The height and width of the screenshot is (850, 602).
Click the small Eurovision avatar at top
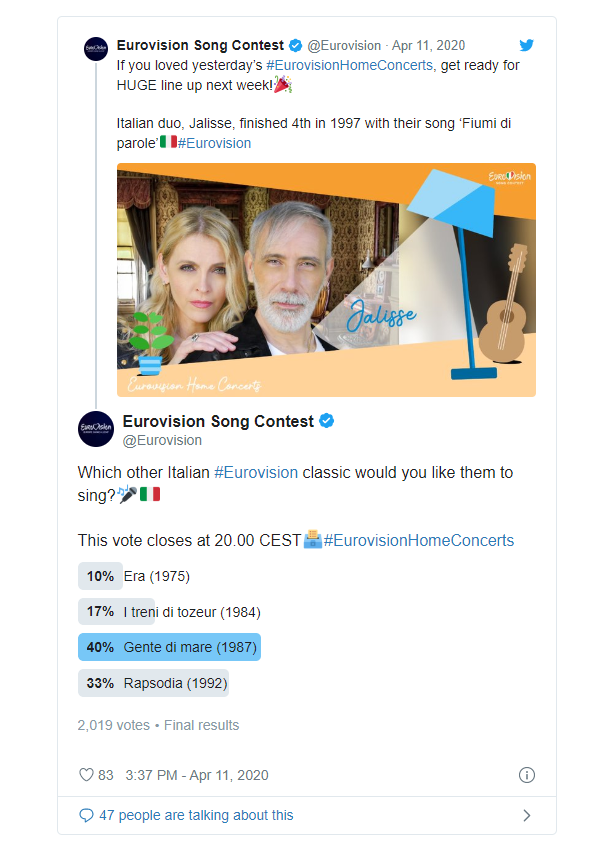[96, 49]
